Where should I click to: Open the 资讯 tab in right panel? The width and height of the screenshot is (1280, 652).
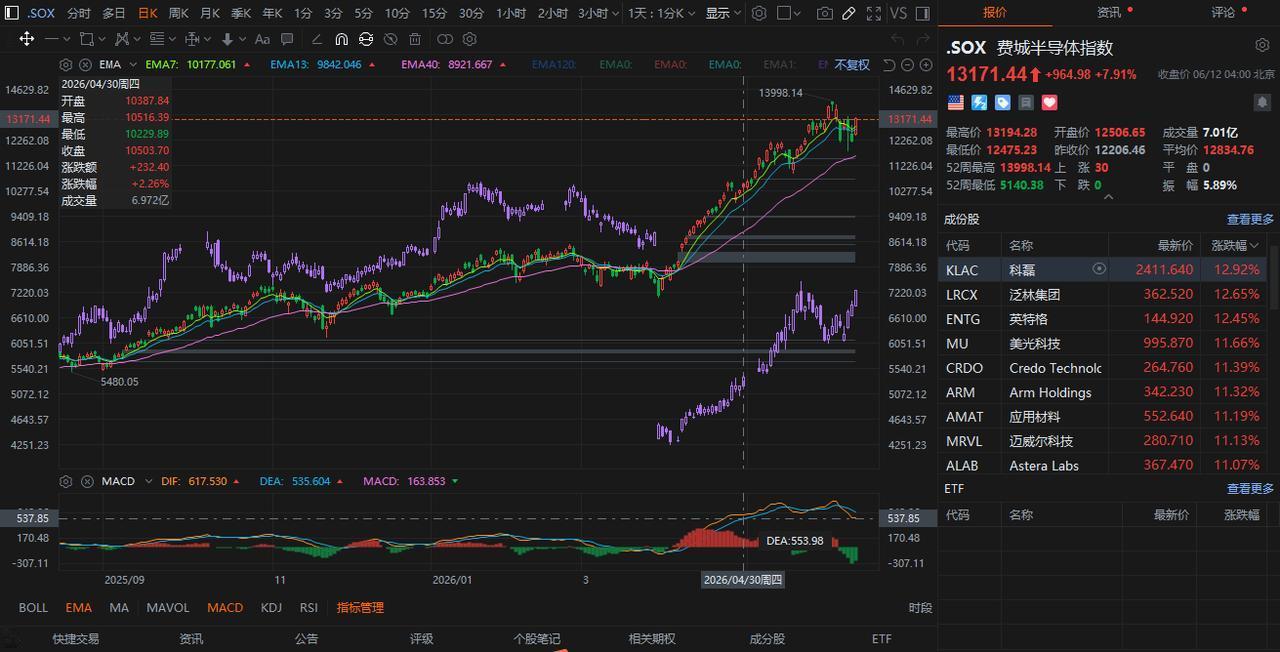pos(1108,12)
